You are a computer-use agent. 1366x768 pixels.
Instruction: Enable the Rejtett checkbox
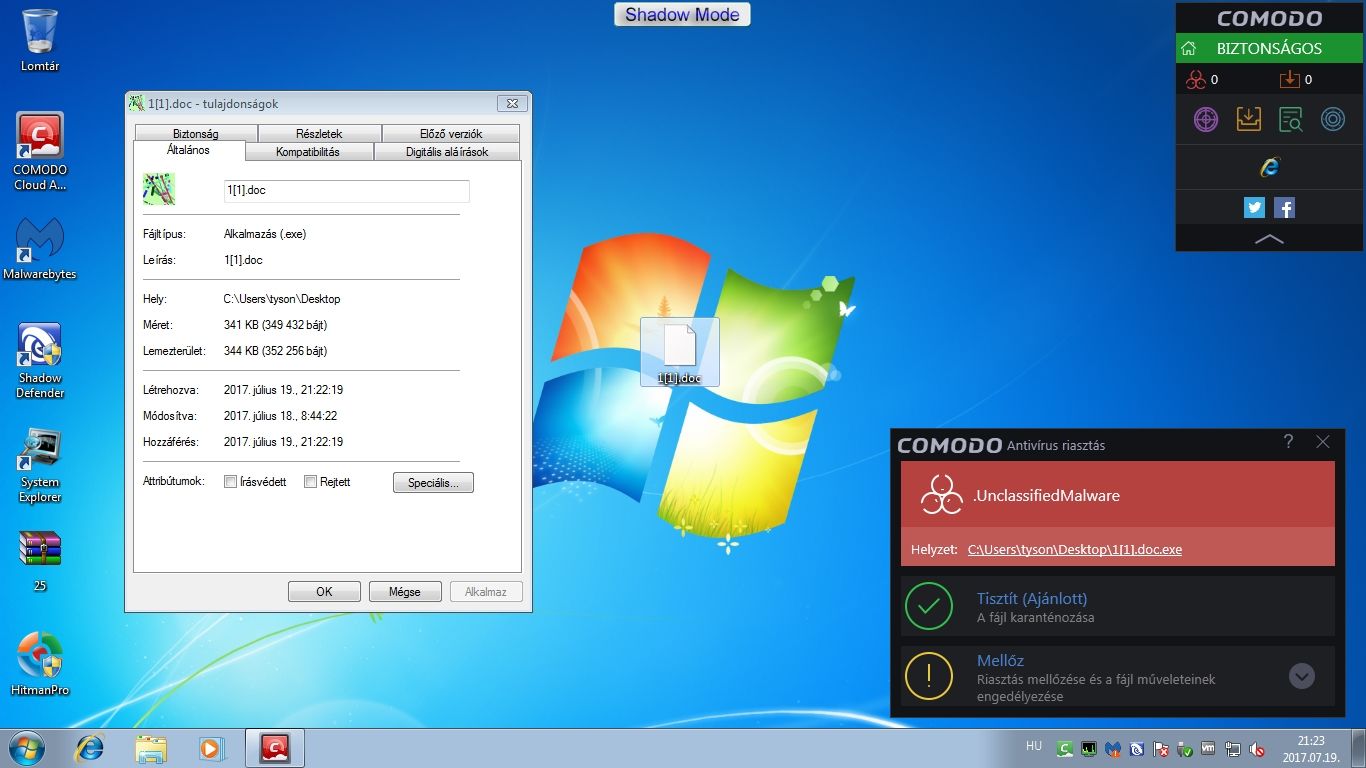tap(310, 482)
